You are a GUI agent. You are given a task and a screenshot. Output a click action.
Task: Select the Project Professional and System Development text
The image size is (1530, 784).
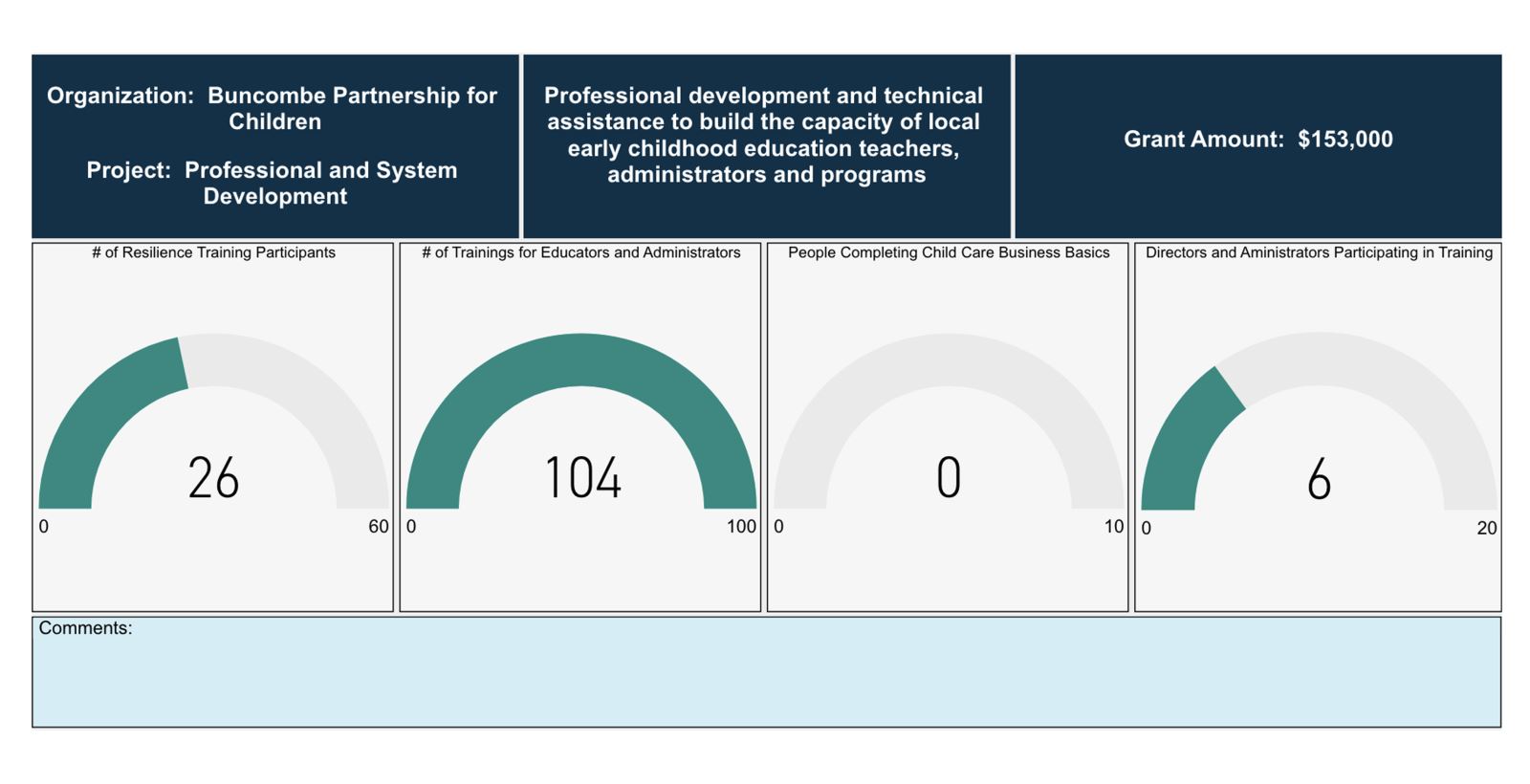pos(273,183)
